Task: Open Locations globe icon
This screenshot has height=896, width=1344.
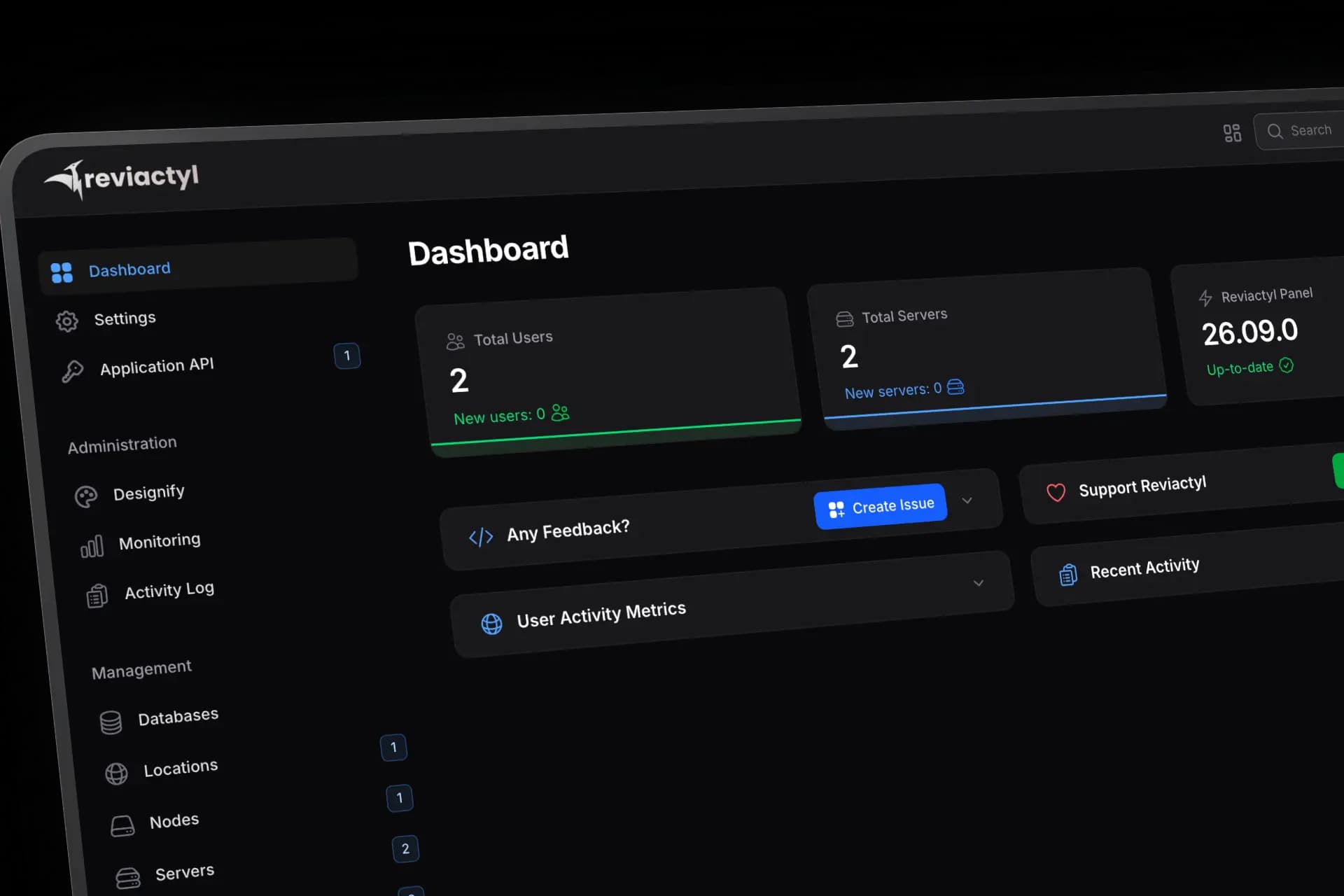Action: click(116, 773)
